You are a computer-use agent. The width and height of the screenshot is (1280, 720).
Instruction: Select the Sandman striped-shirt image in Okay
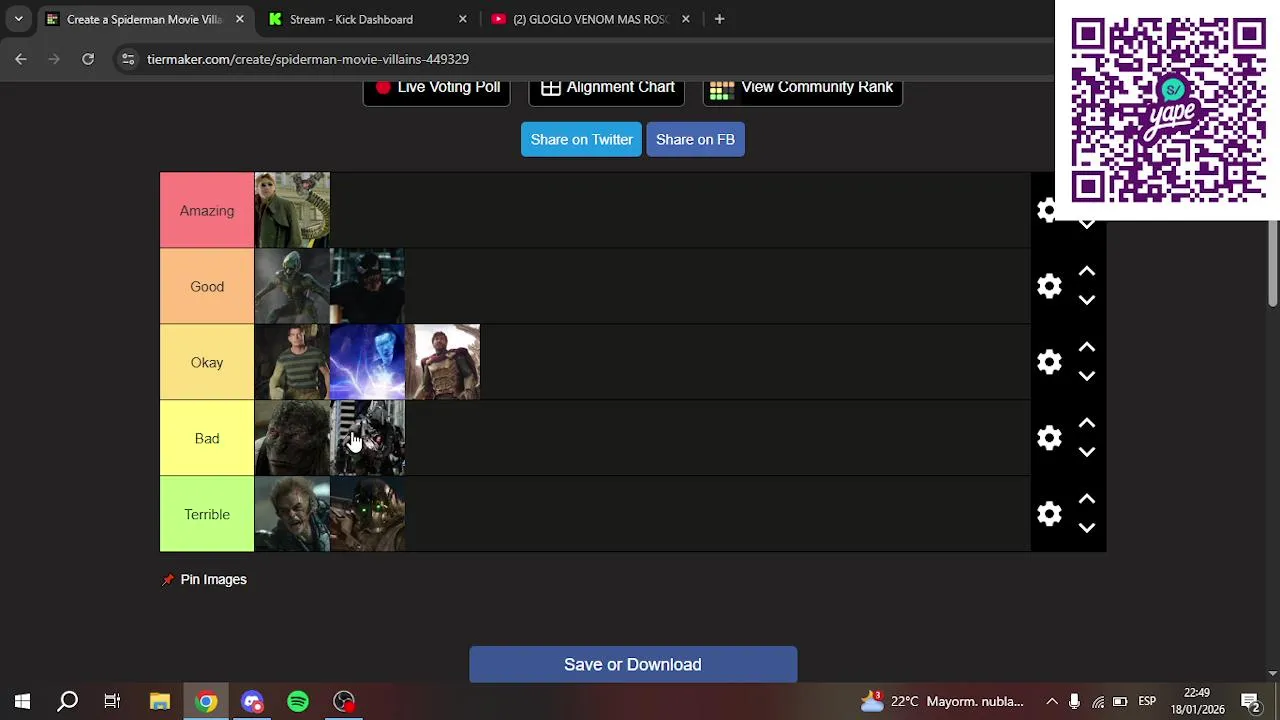pyautogui.click(x=292, y=362)
